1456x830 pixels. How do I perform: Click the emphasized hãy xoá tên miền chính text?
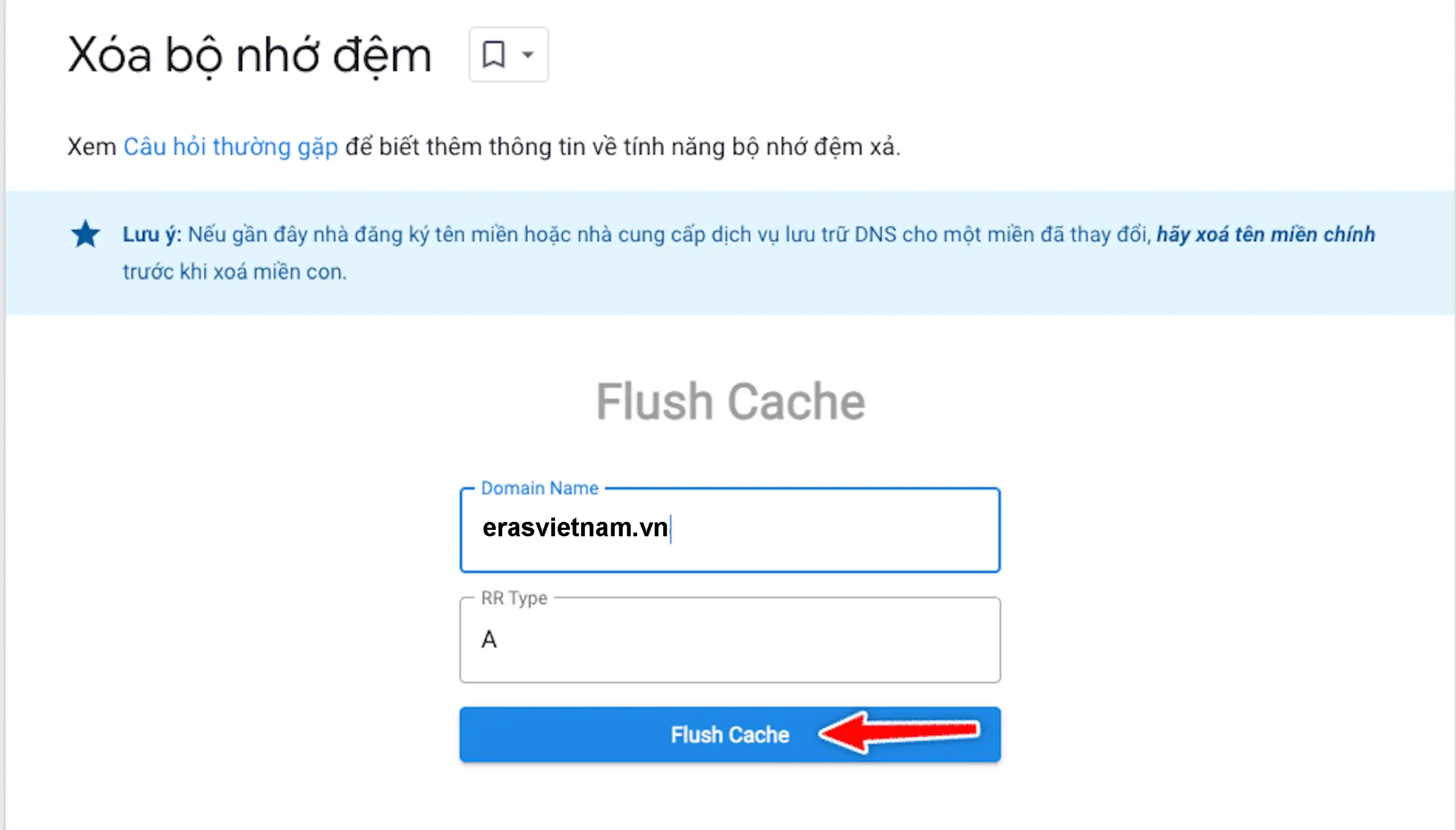point(1265,234)
